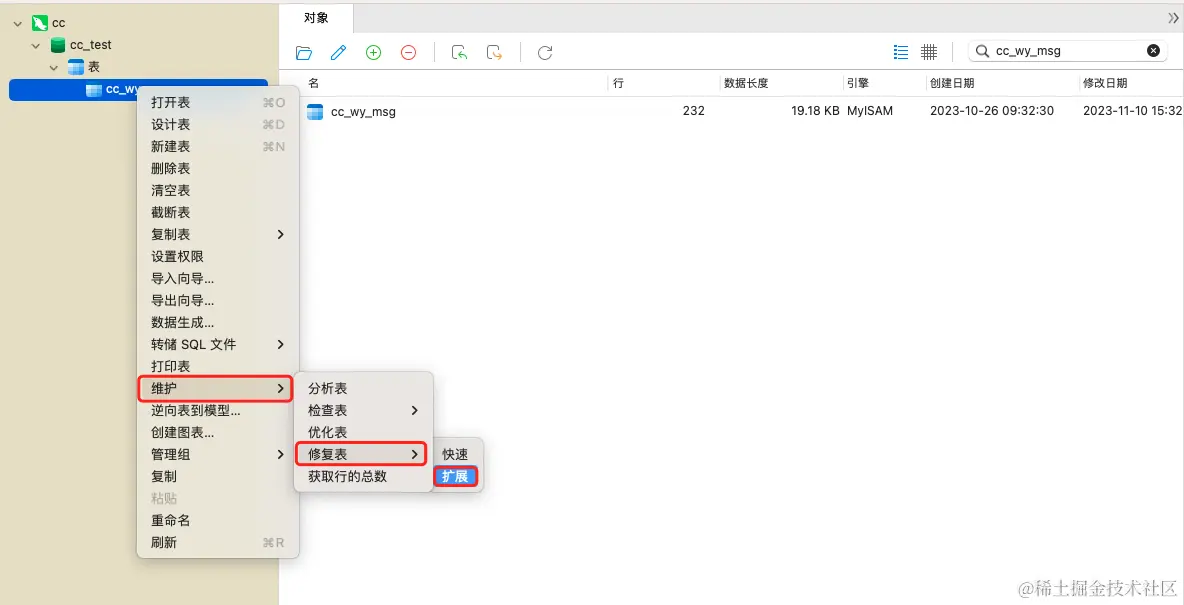Click the cc_wy_msg table icon in list

click(315, 112)
